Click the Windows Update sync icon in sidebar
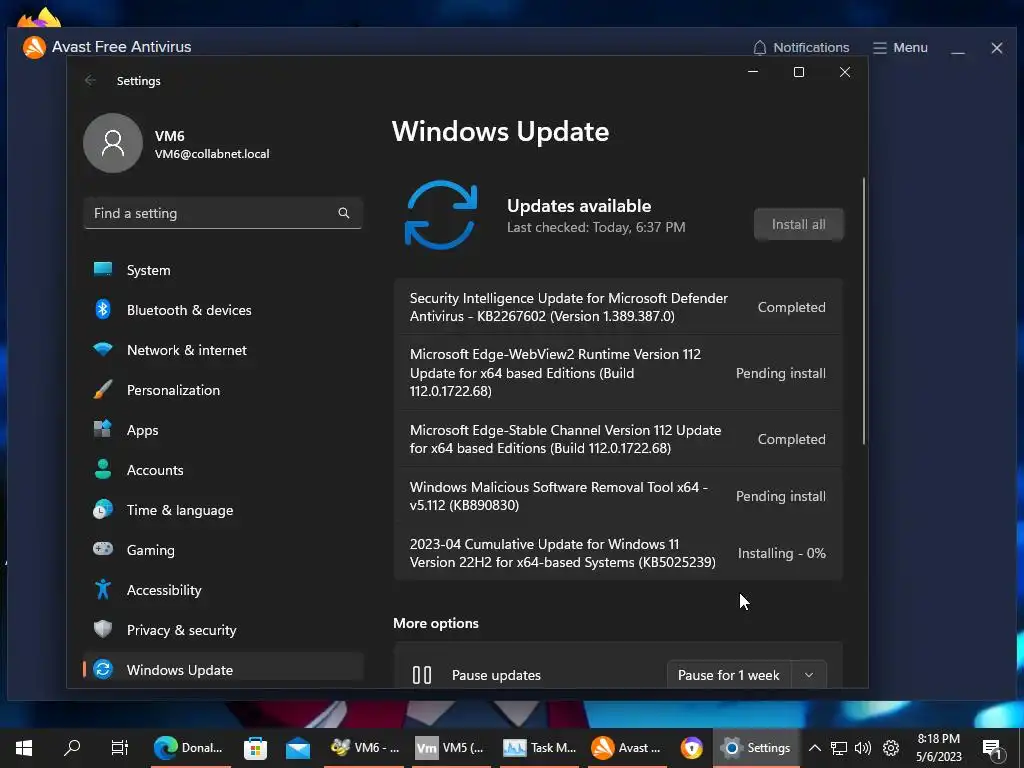 pos(103,669)
